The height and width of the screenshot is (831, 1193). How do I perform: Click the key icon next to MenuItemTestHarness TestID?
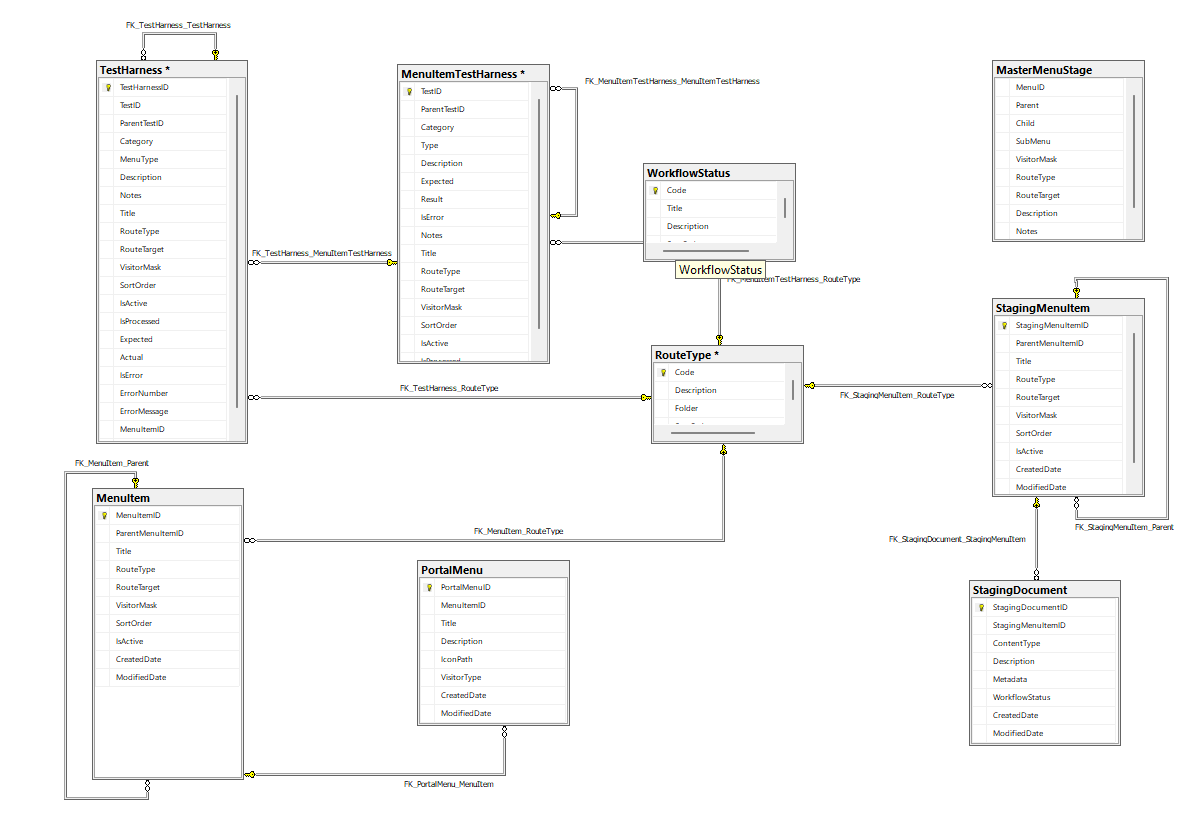[x=409, y=91]
